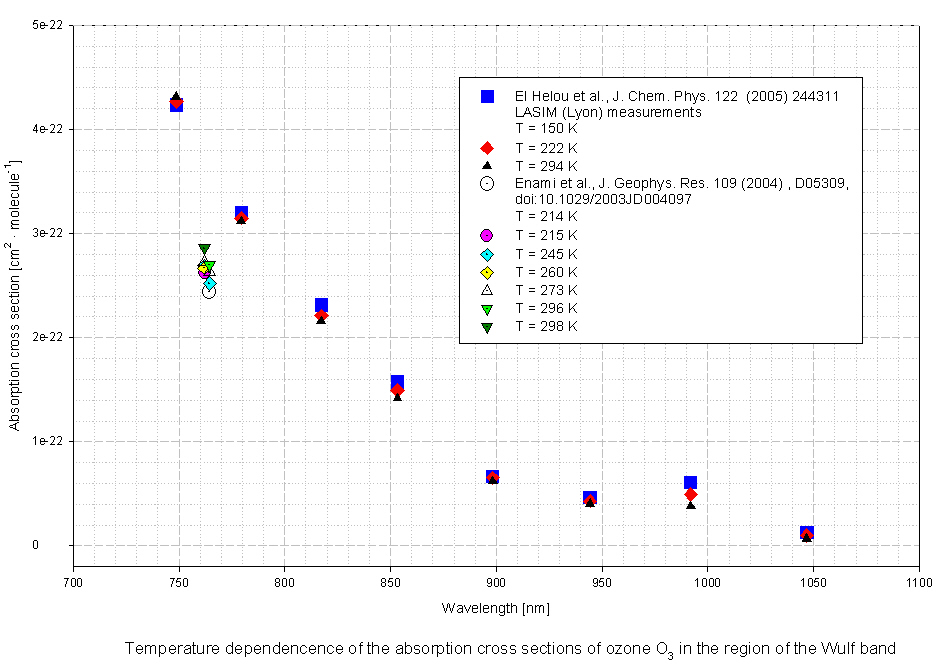
Task: Click the open circle Enami legend marker
Action: [x=487, y=183]
